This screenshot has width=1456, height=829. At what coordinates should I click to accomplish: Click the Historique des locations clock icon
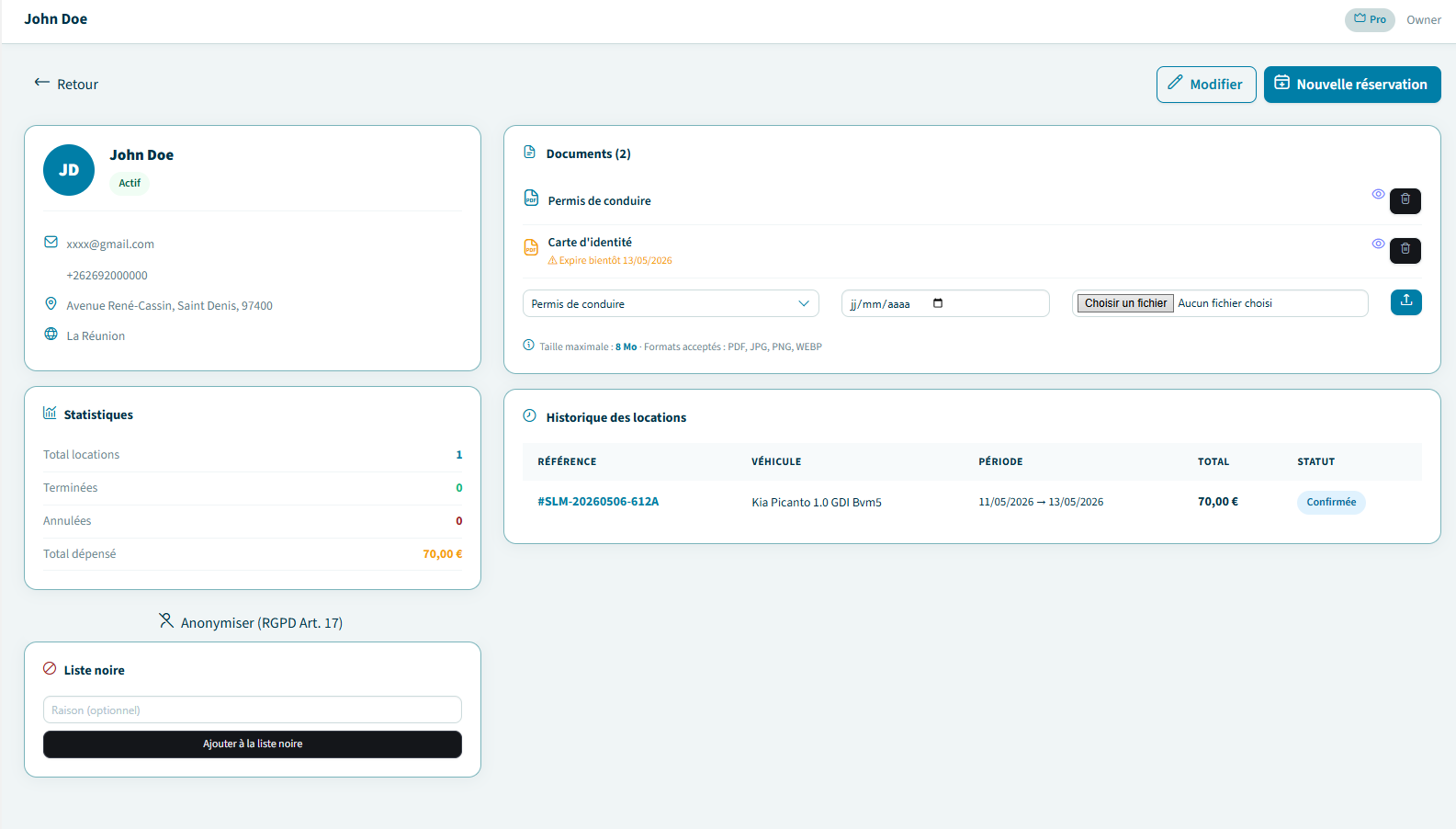(529, 415)
